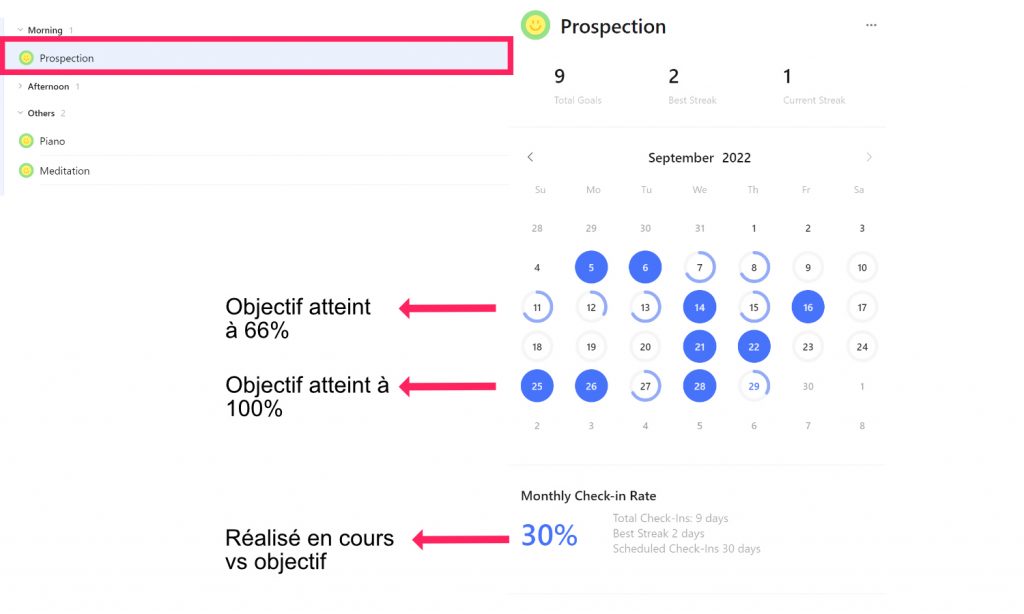The height and width of the screenshot is (614, 1024).
Task: Collapse the Morning section
Action: click(20, 30)
